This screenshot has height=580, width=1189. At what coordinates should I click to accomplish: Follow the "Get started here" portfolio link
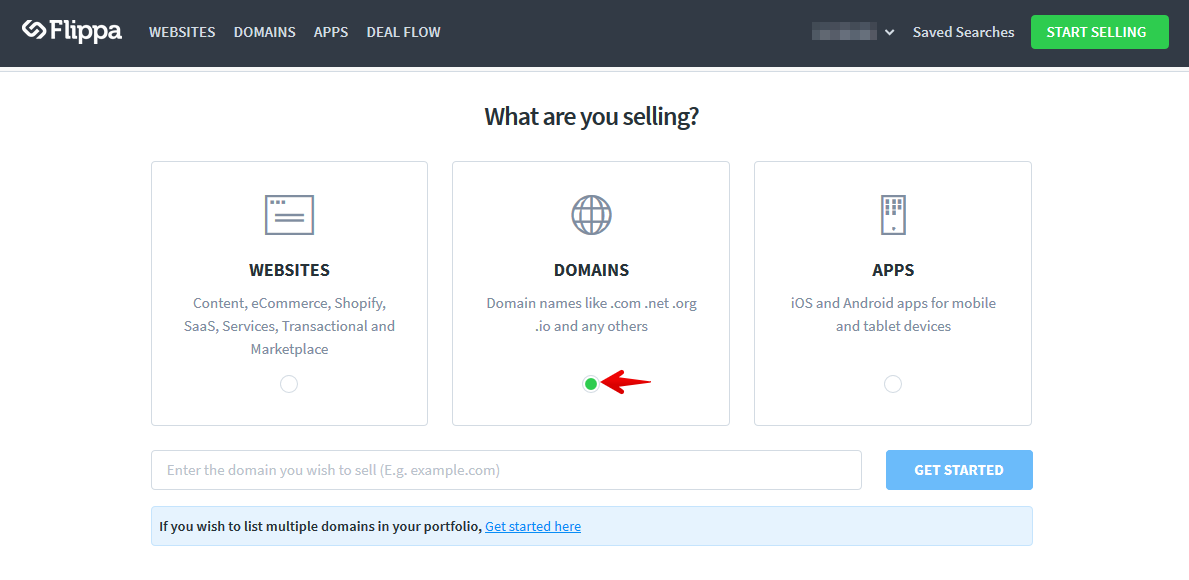click(x=532, y=526)
